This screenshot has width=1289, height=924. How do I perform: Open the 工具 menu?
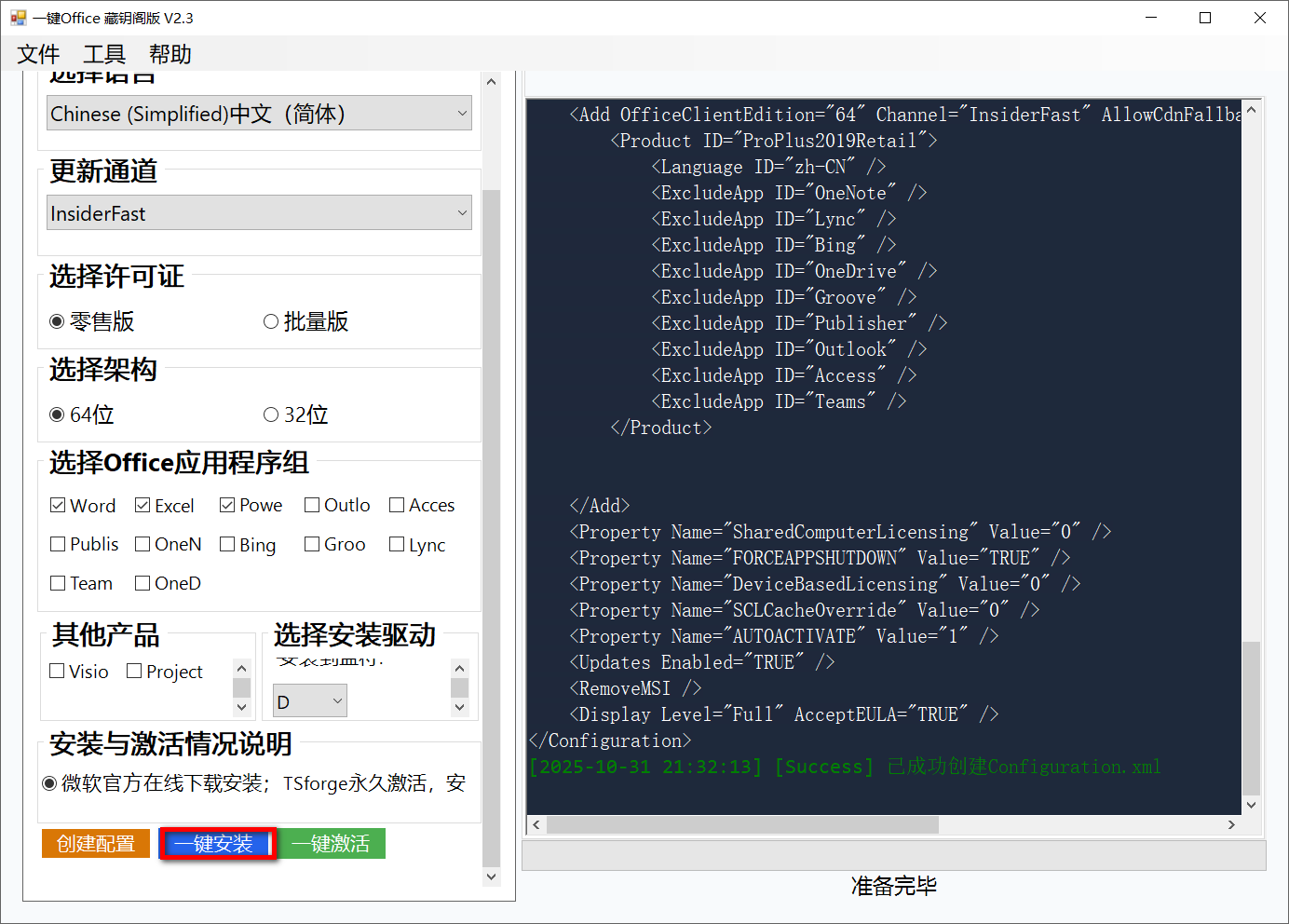click(102, 54)
